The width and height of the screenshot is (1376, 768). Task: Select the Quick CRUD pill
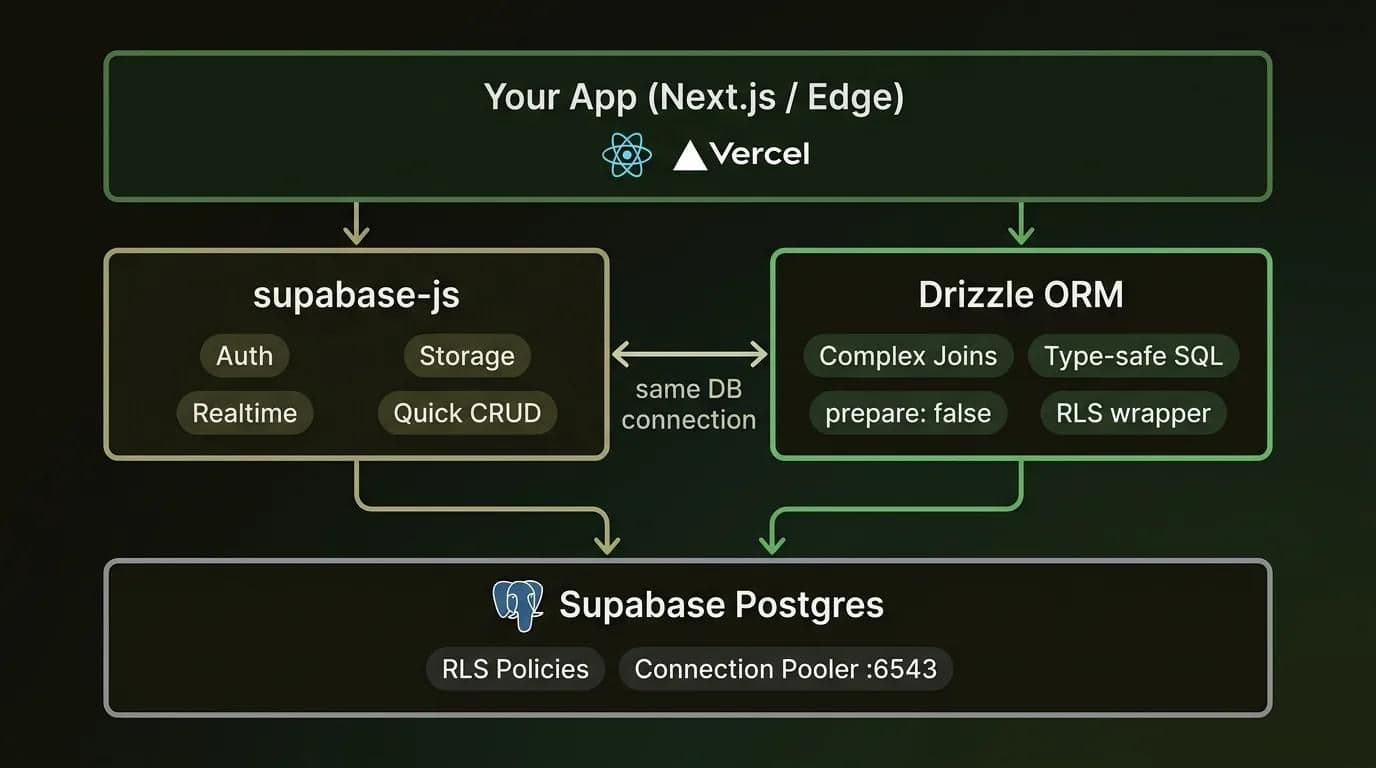(x=467, y=413)
